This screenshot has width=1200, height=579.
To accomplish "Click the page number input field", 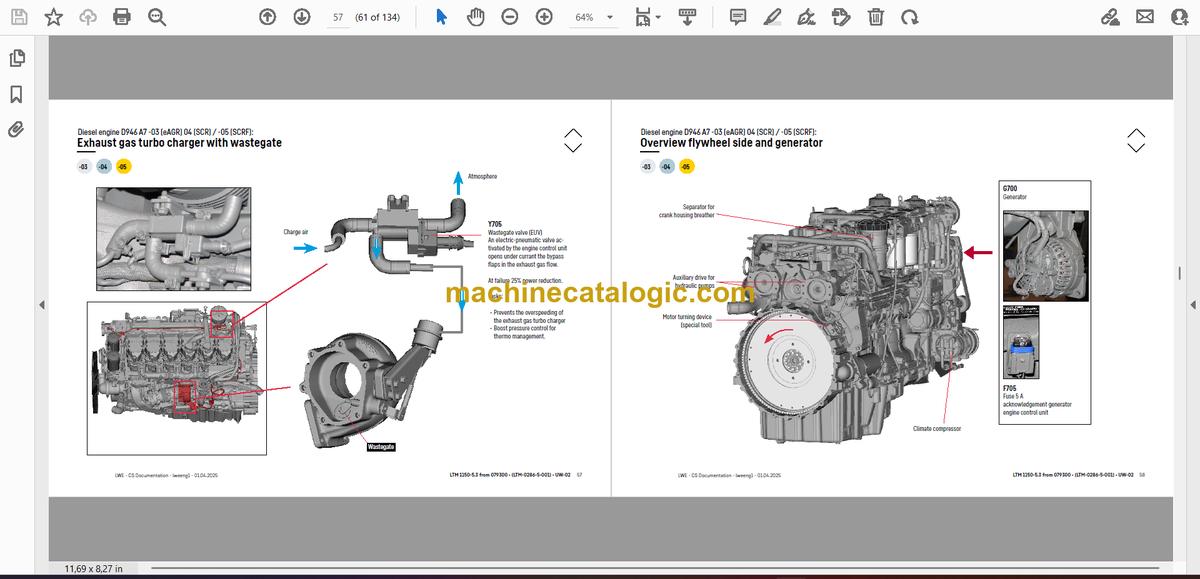I will 338,17.
